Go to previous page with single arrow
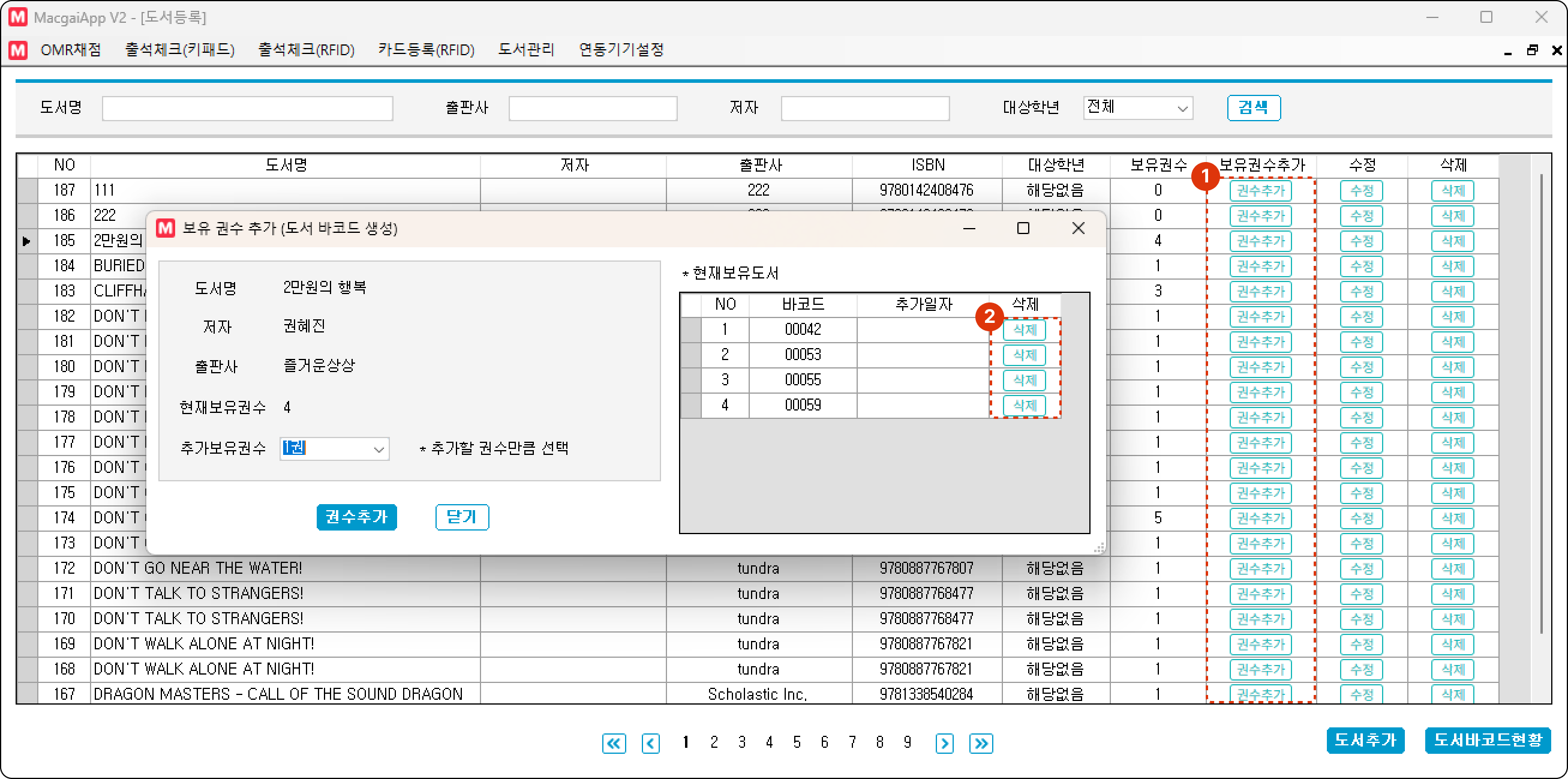 click(650, 743)
